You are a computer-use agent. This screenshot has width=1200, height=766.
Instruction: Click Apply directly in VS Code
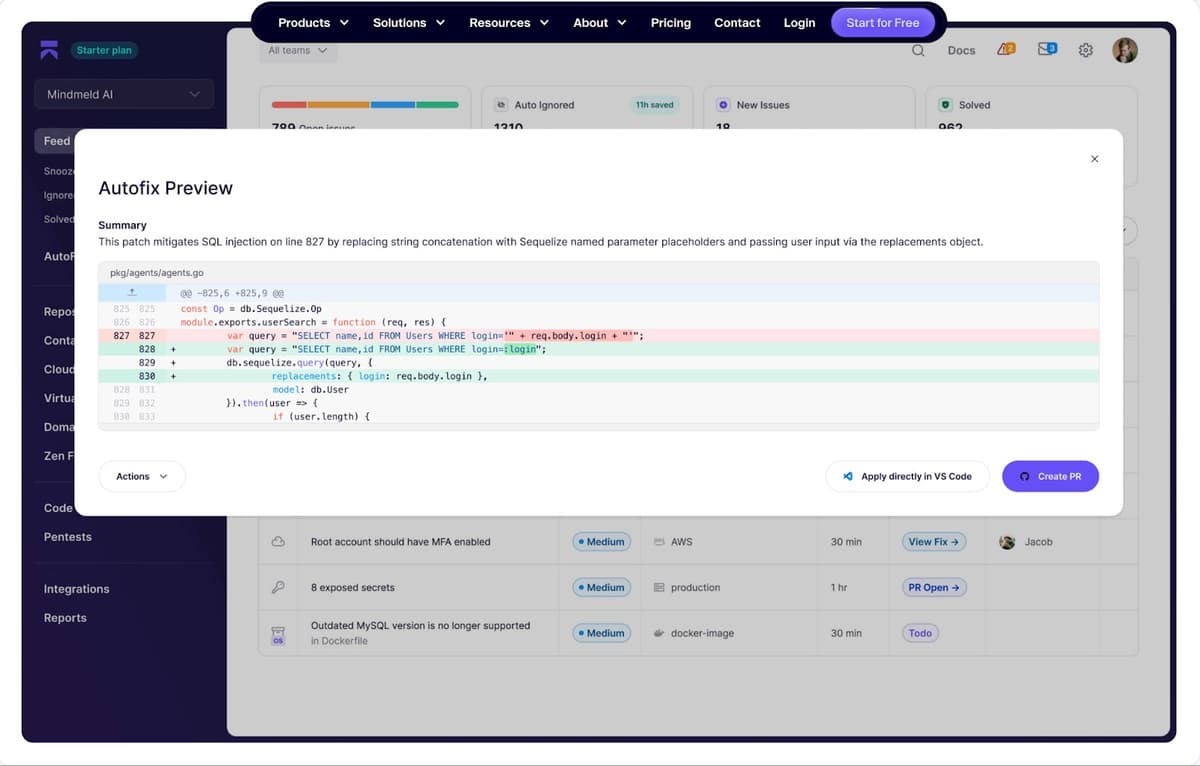coord(907,476)
